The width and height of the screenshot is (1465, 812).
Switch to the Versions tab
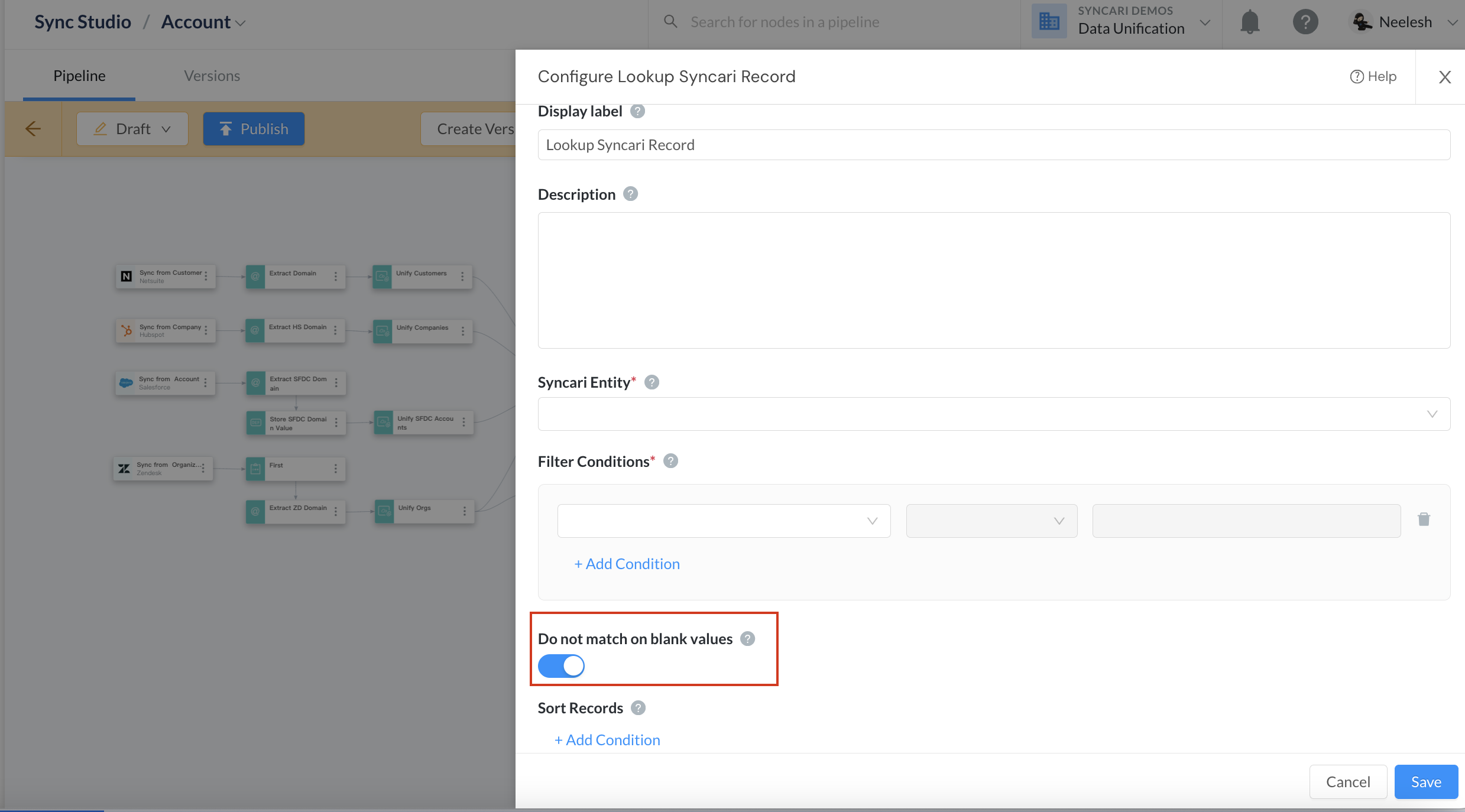tap(212, 76)
